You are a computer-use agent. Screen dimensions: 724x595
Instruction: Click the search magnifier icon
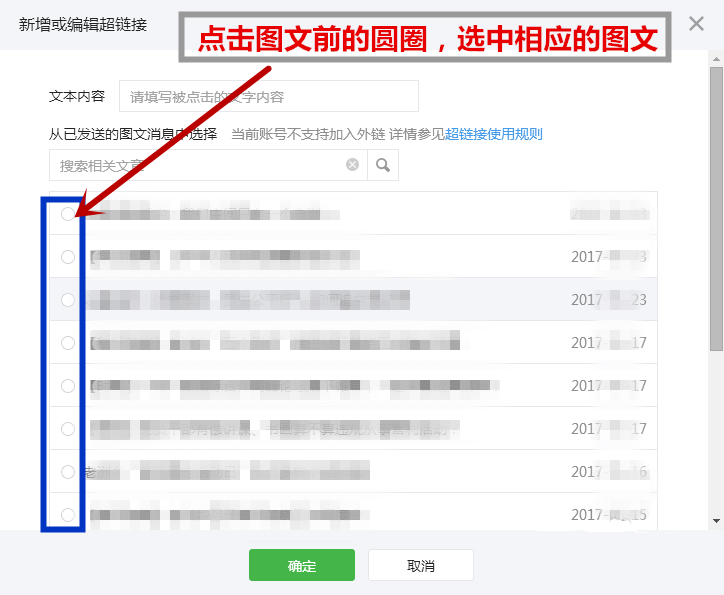(x=383, y=165)
